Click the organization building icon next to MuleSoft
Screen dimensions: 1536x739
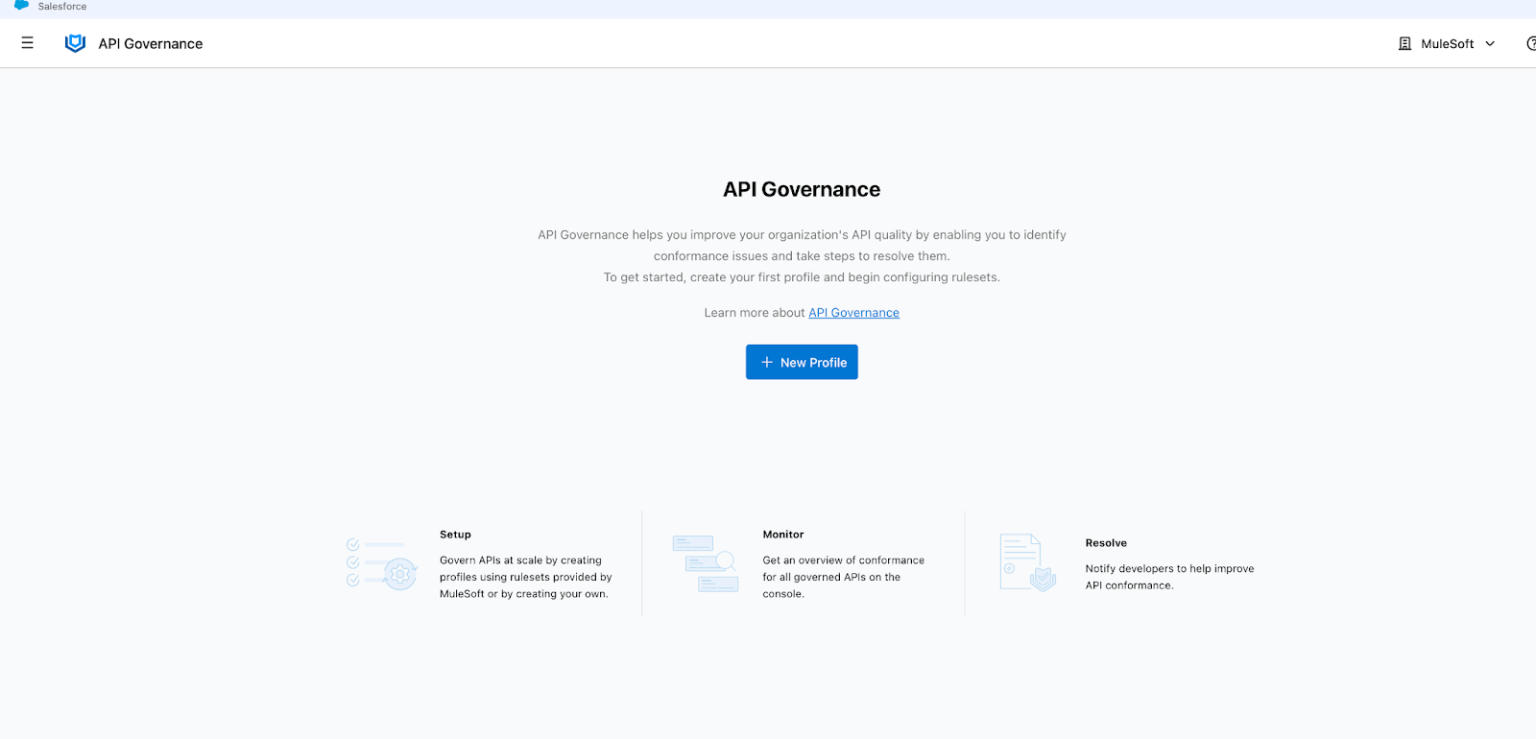[x=1403, y=43]
